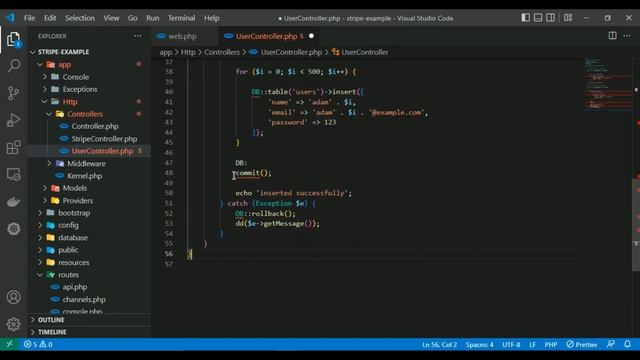This screenshot has width=640, height=360.
Task: Click line number 47 in gutter
Action: click(x=169, y=162)
